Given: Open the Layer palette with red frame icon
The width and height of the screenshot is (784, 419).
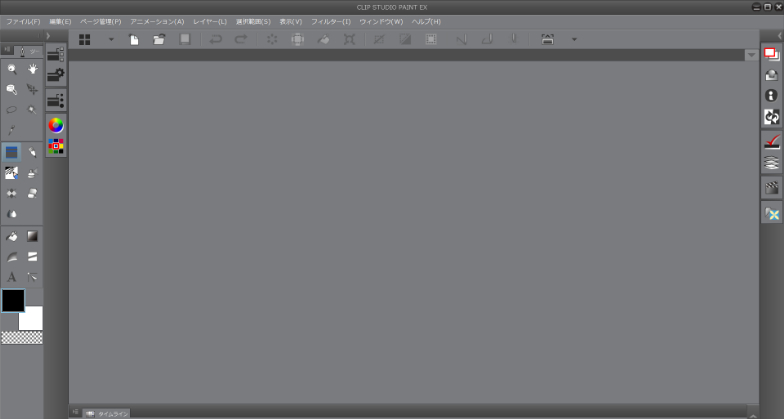Looking at the screenshot, I should pyautogui.click(x=772, y=54).
